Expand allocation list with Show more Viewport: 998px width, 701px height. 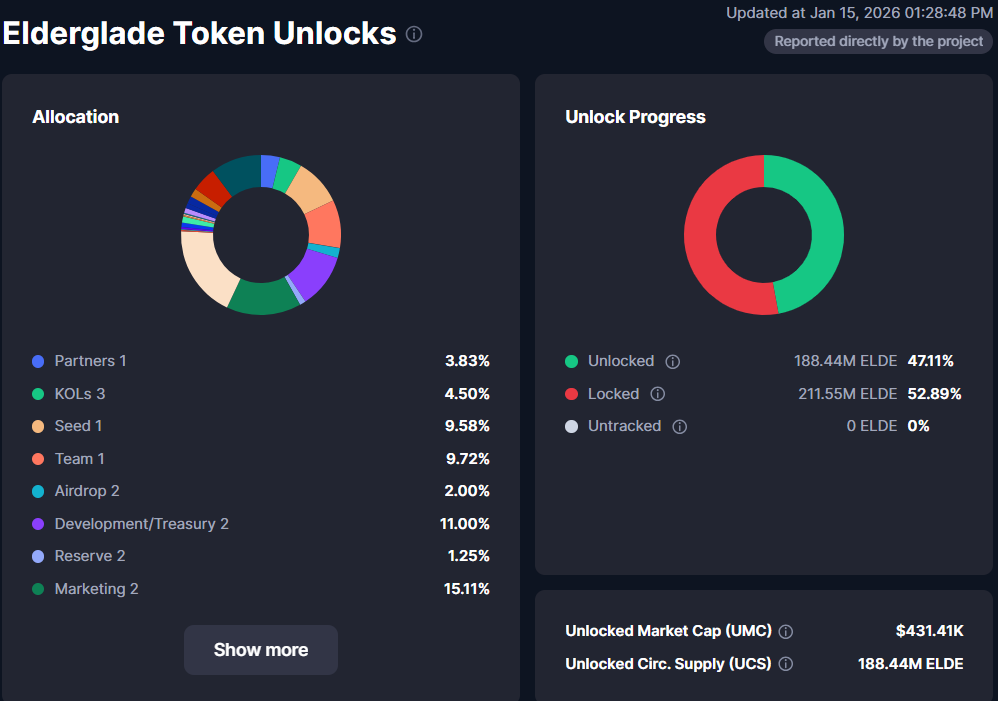pos(261,650)
